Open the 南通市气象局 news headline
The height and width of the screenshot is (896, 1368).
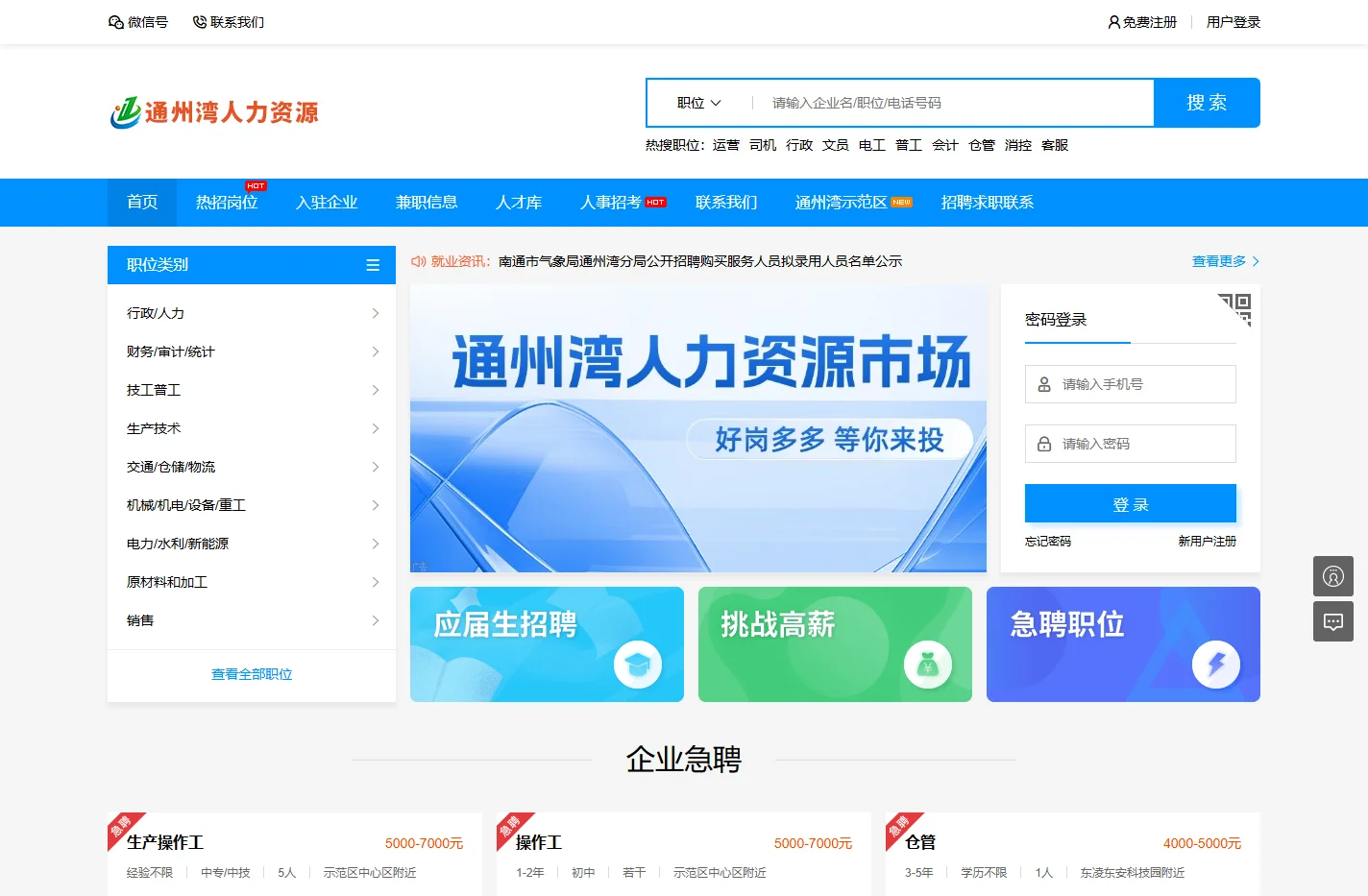pos(700,261)
